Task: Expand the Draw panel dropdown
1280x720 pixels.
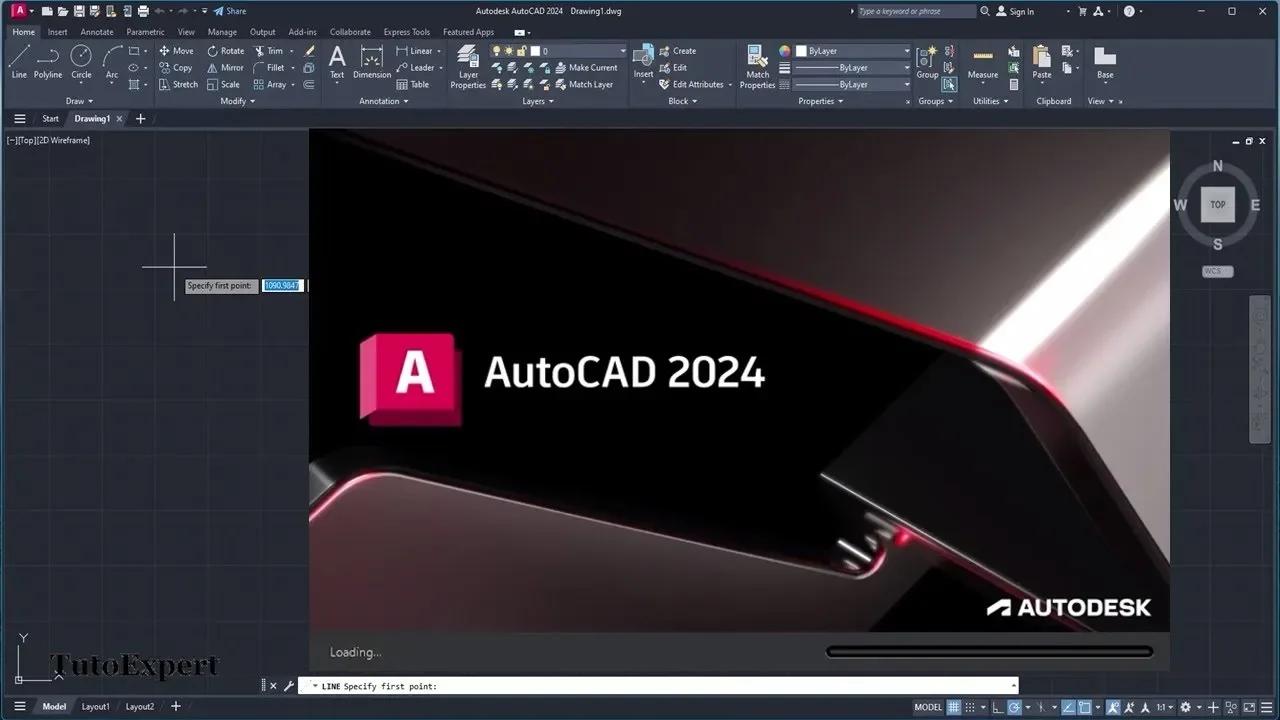Action: pos(80,101)
